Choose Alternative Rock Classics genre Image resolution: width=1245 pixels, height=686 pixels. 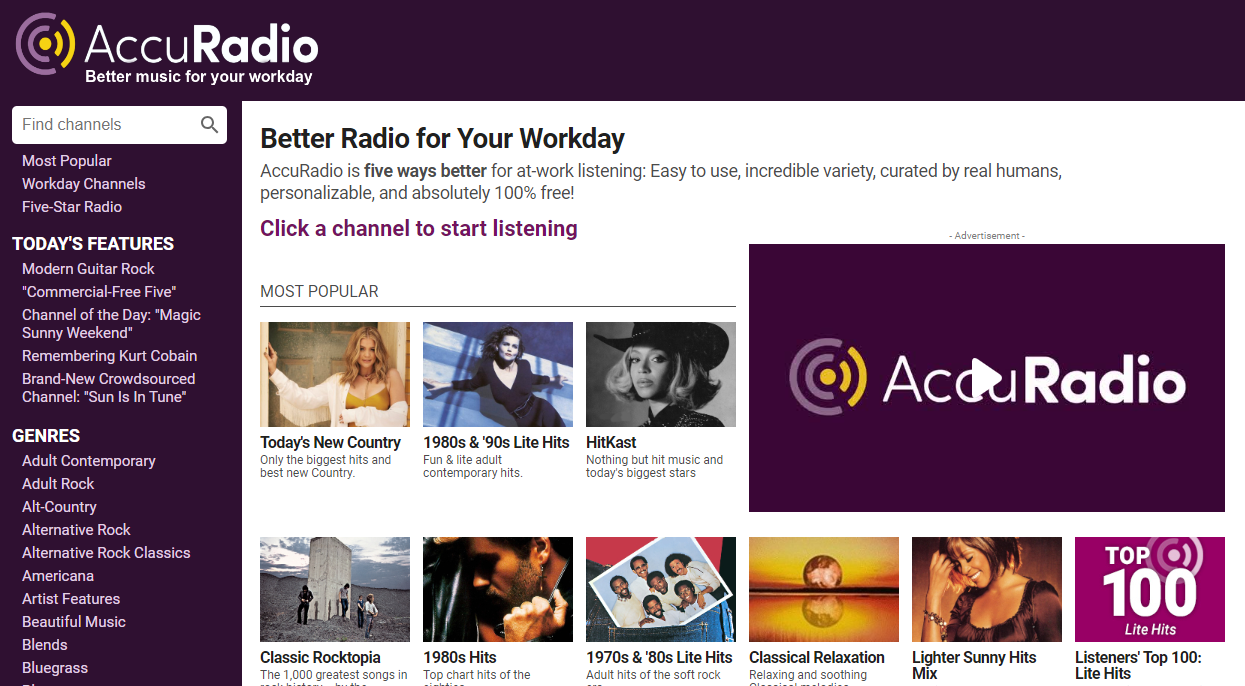pos(106,553)
